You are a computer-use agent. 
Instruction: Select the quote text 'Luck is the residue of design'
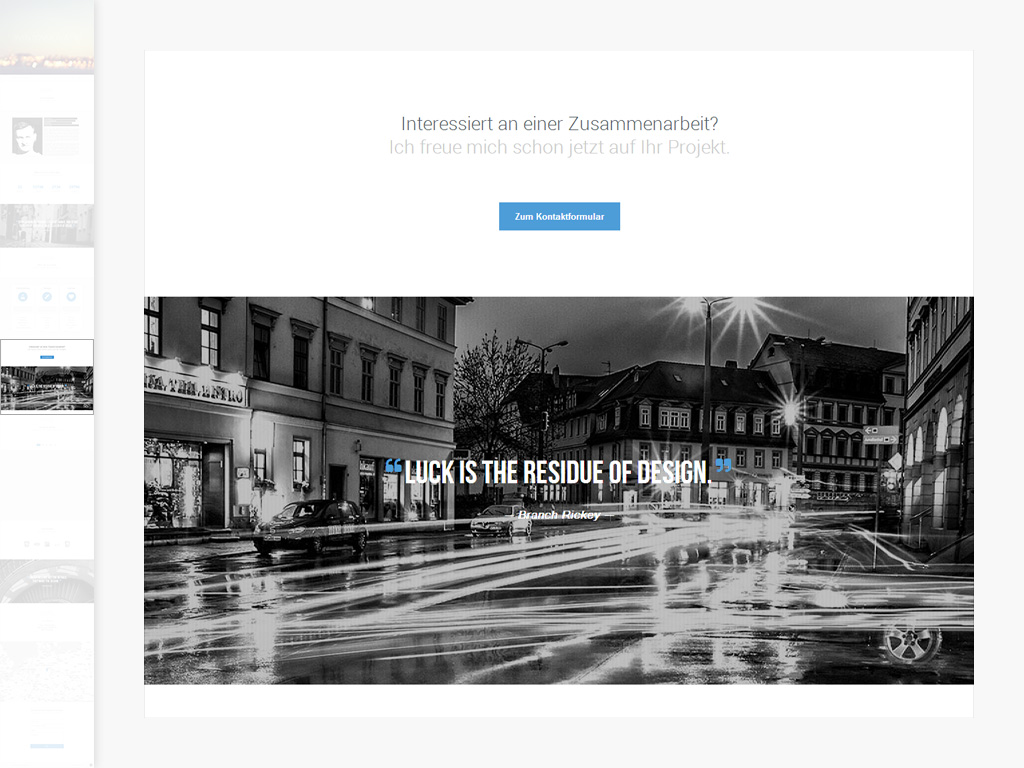click(x=558, y=473)
